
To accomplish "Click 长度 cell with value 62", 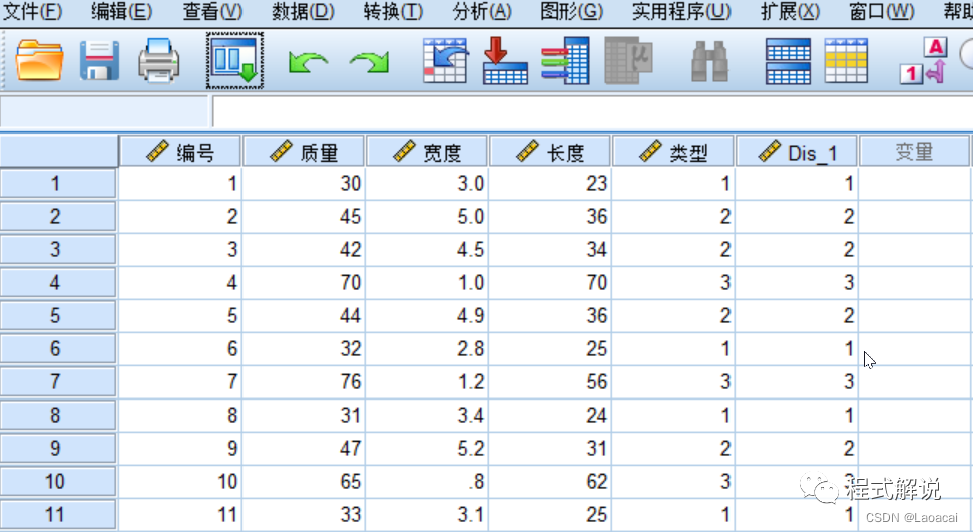I will click(550, 482).
